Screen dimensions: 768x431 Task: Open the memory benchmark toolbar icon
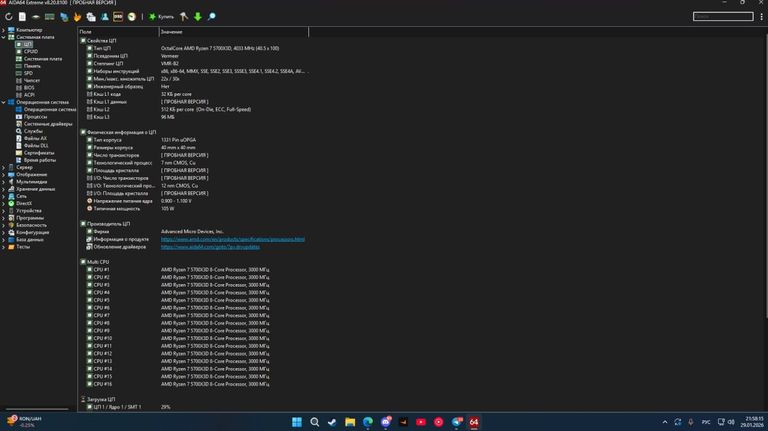49,17
